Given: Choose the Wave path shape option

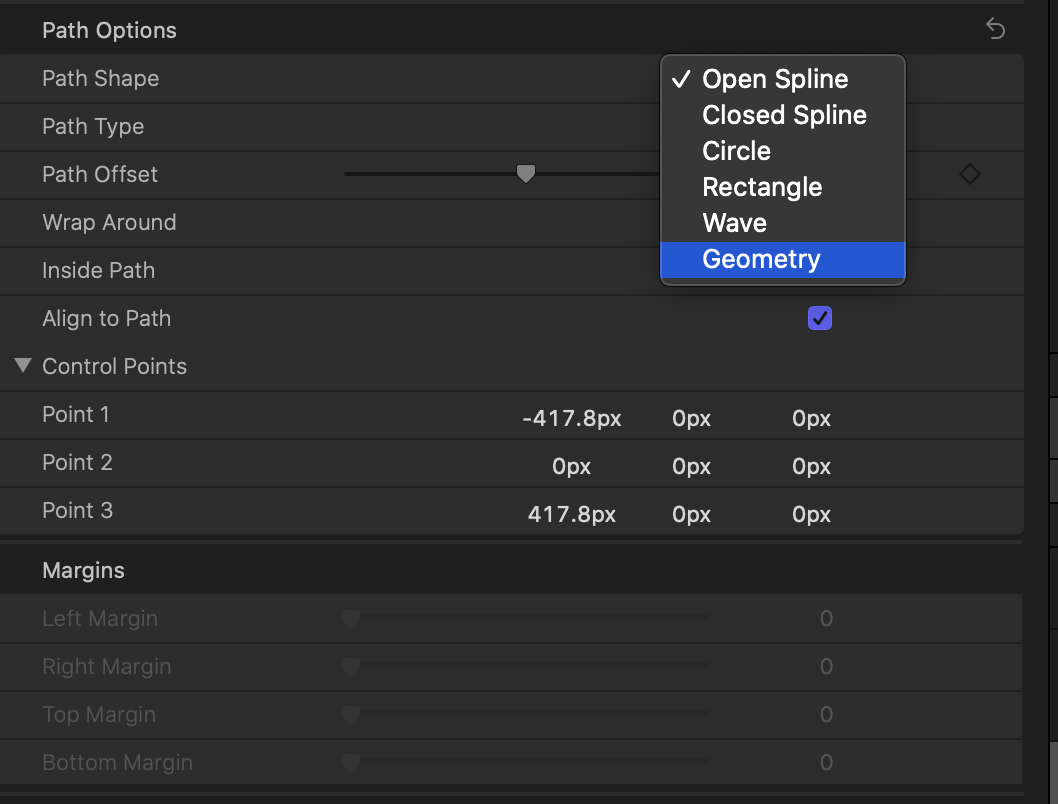Looking at the screenshot, I should click(734, 222).
